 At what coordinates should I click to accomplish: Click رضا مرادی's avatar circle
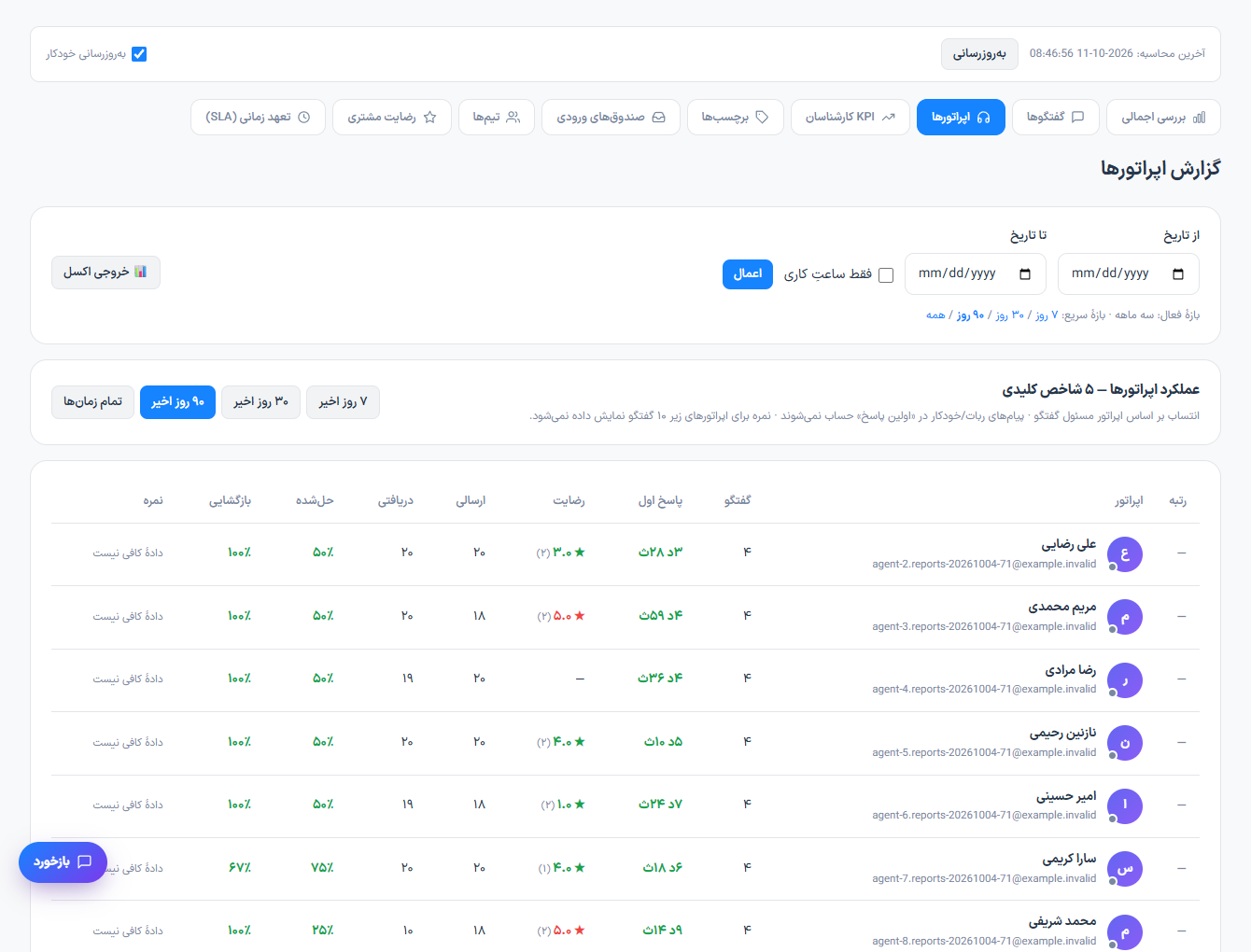pyautogui.click(x=1125, y=680)
